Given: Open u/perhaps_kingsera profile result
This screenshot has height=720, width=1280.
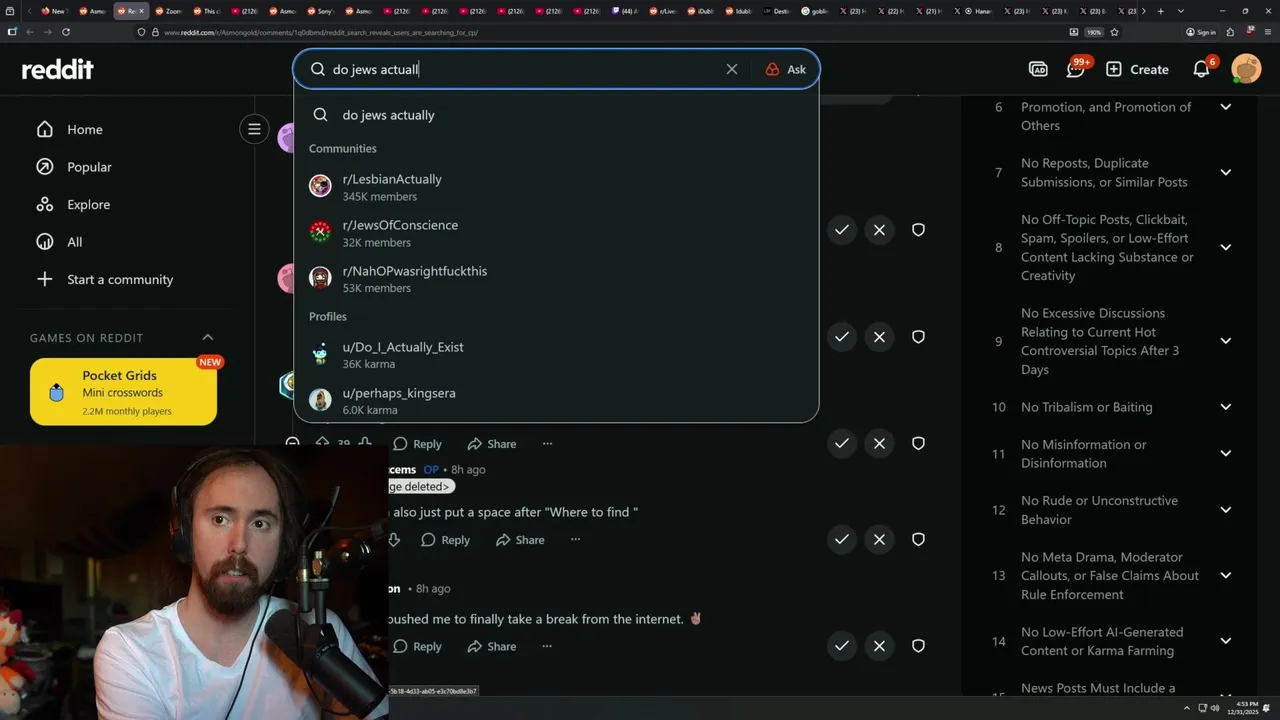Looking at the screenshot, I should 556,401.
